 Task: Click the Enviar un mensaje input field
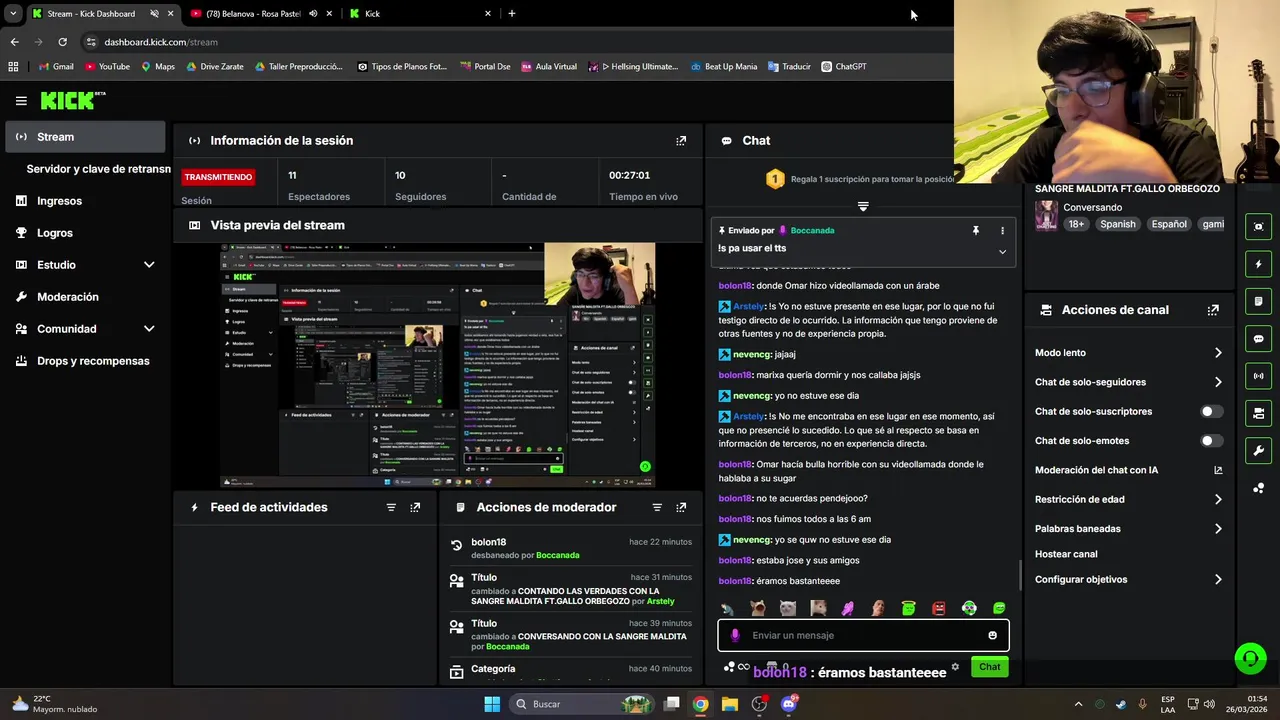click(x=863, y=635)
